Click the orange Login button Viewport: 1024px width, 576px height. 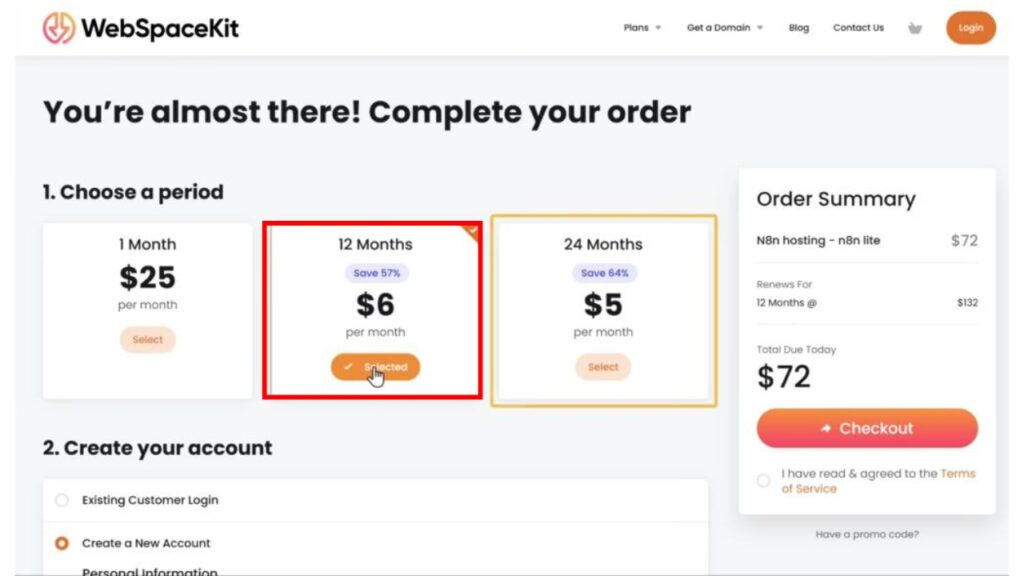(970, 28)
